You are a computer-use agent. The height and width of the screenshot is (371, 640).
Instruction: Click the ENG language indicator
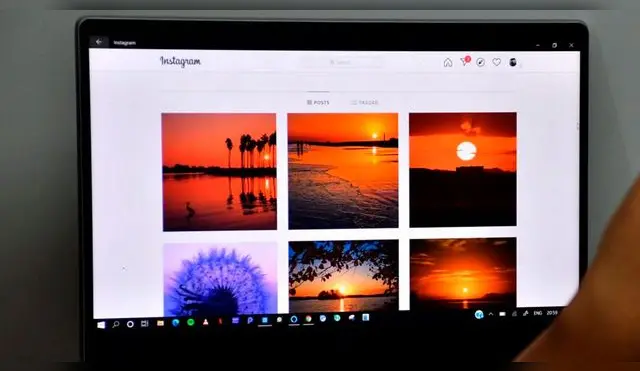coord(538,313)
